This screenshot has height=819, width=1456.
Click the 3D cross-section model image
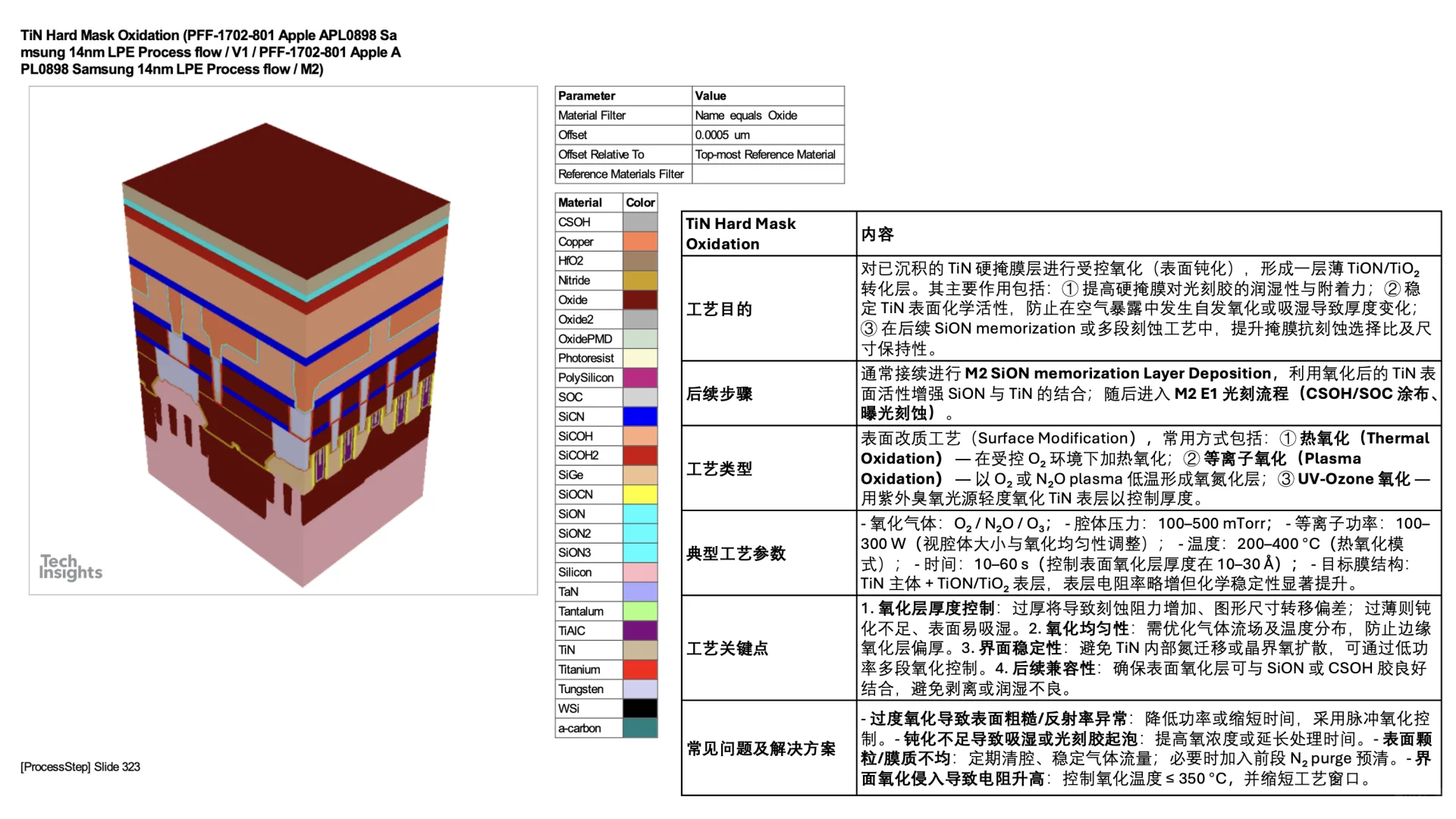[284, 341]
